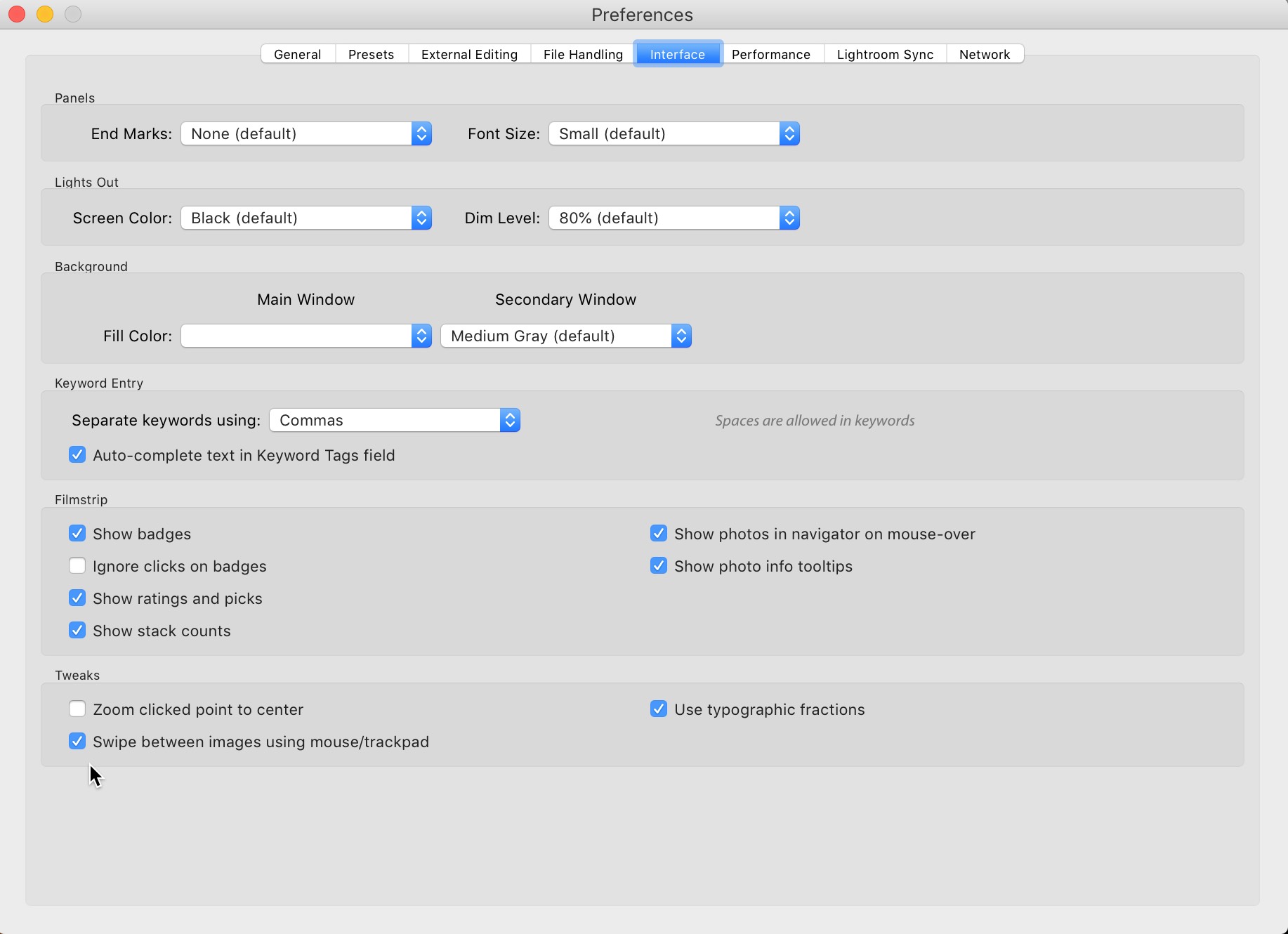
Task: Open Separate keywords using dropdown
Action: tap(395, 420)
